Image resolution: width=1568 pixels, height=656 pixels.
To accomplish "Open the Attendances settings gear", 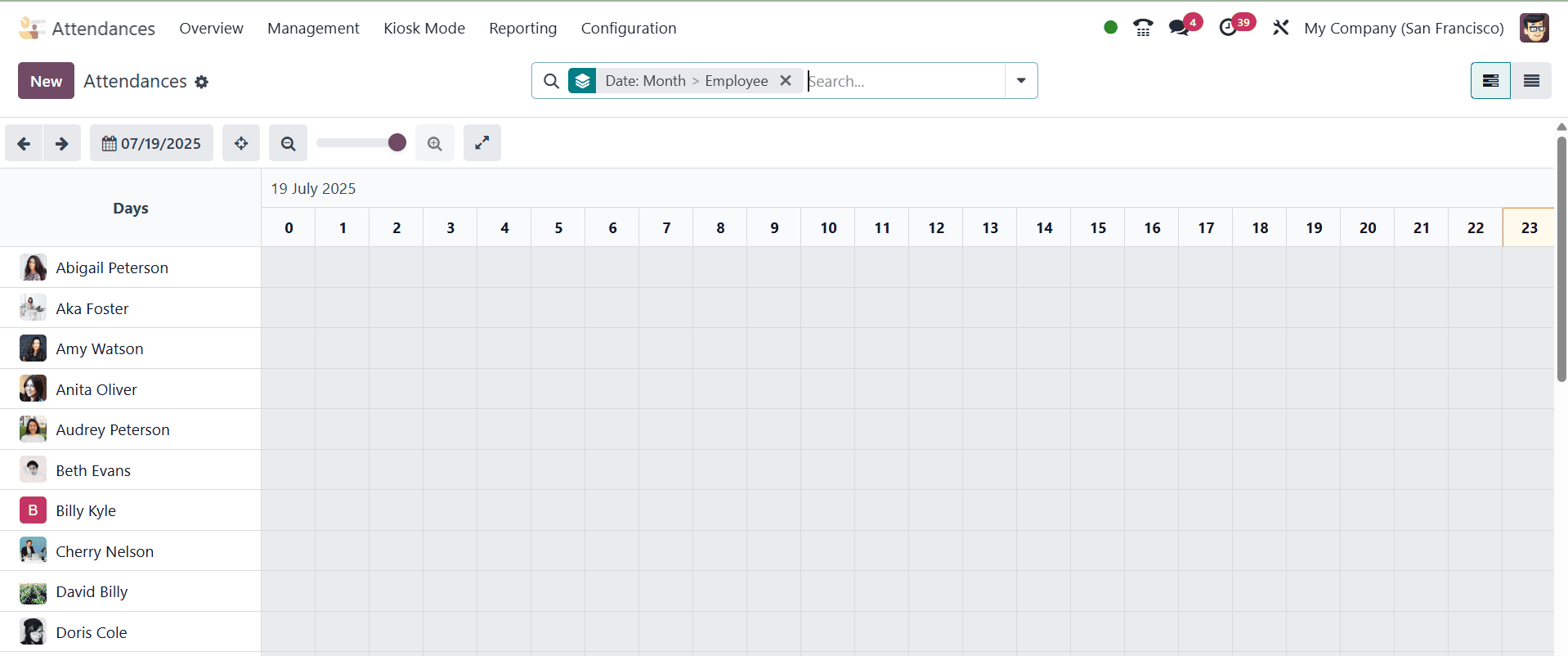I will 202,82.
